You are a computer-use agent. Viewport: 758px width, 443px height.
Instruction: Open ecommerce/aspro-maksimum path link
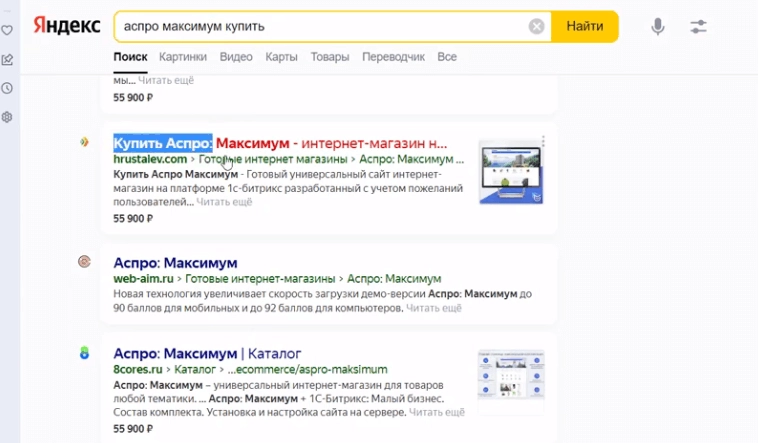tap(307, 369)
